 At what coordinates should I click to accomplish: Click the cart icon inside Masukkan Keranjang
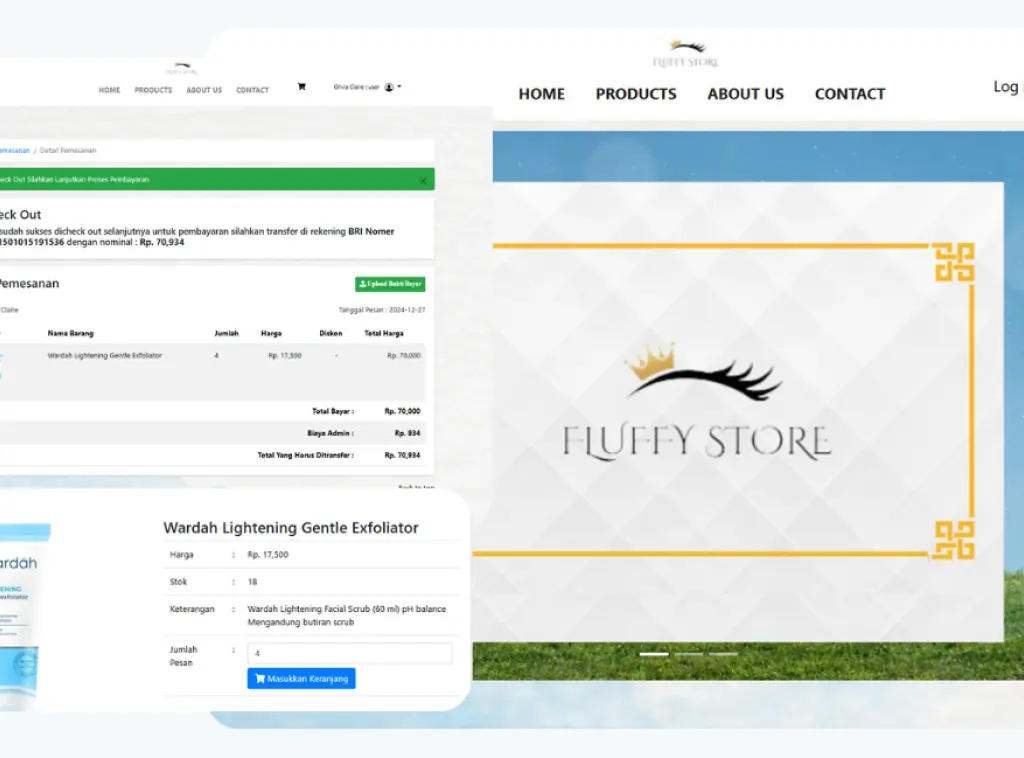click(258, 678)
